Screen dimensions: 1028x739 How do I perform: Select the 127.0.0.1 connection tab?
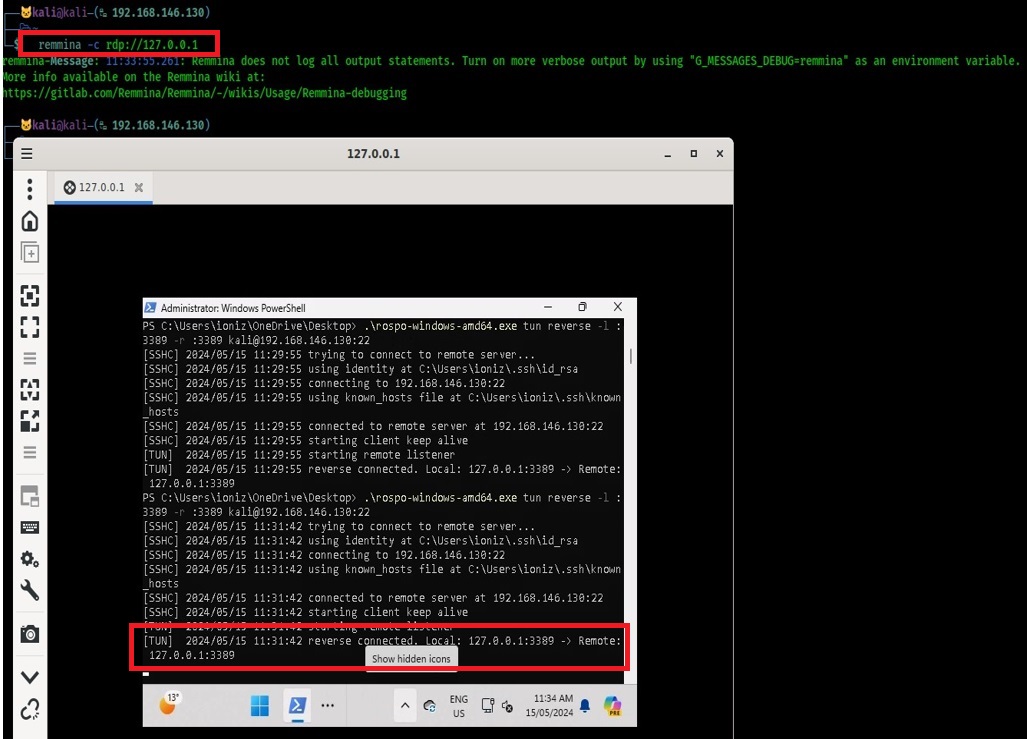103,188
